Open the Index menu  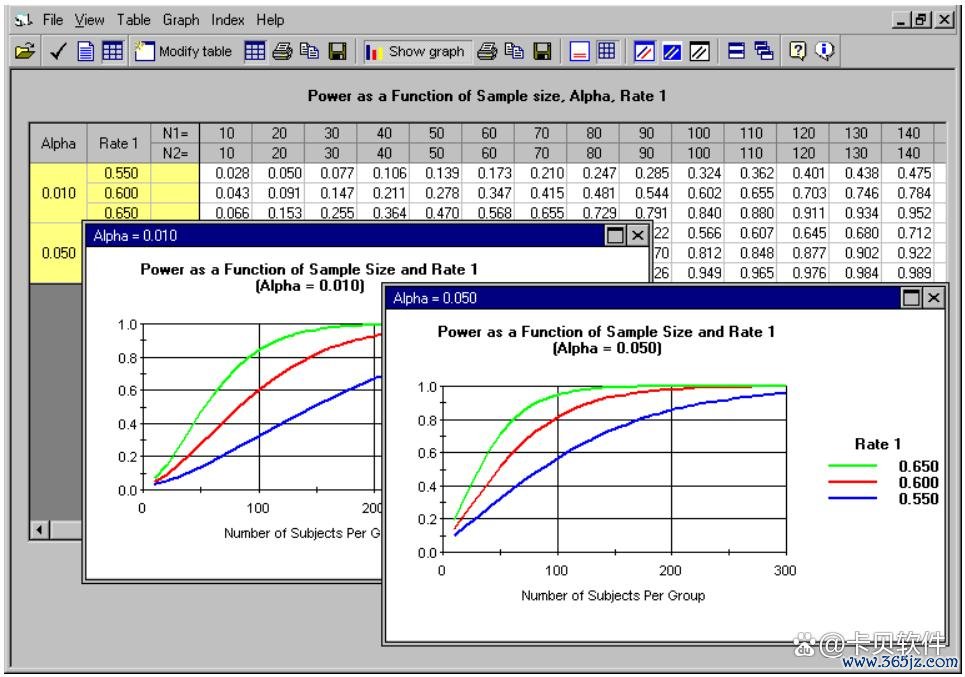227,20
